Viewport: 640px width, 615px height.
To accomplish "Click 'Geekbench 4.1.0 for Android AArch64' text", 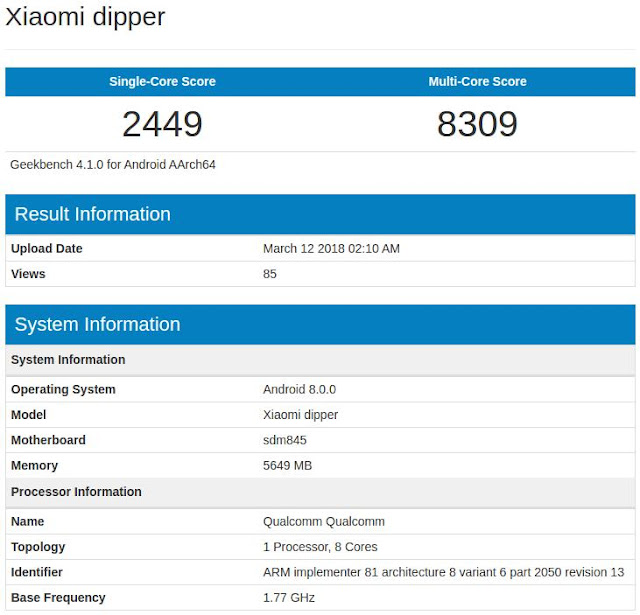I will tap(113, 164).
